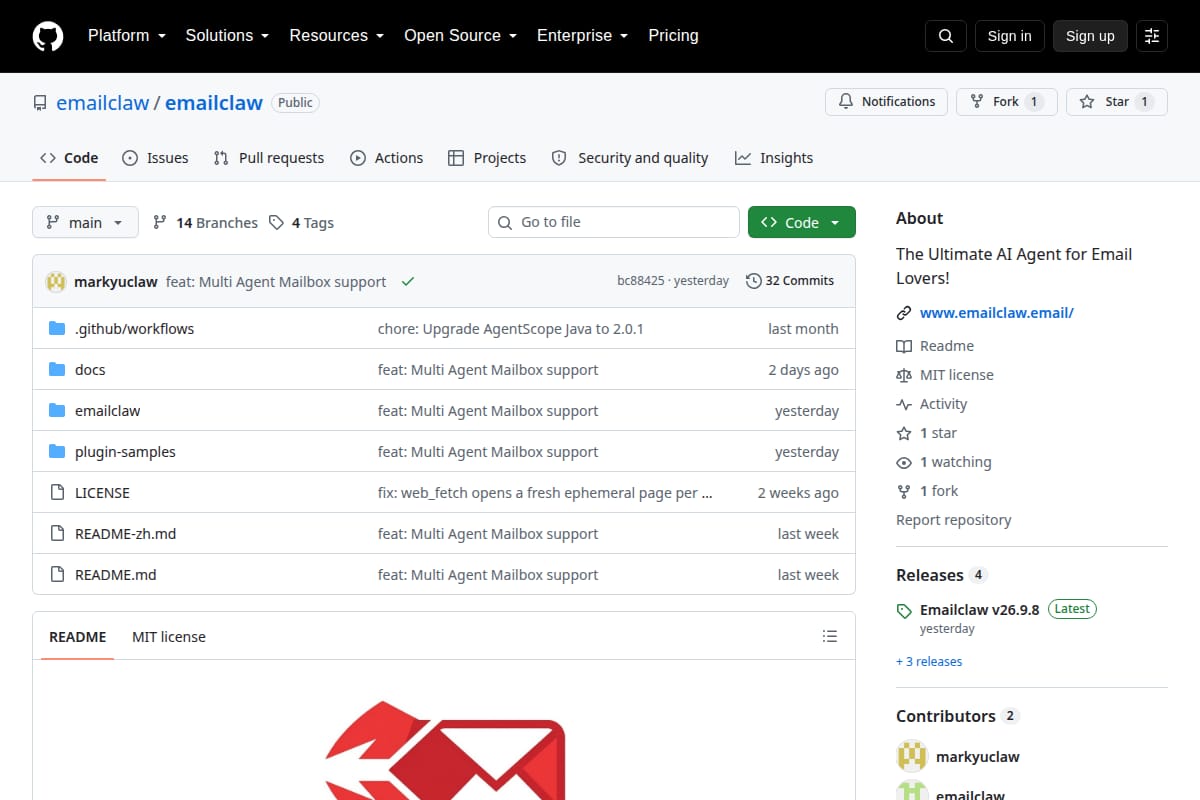
Task: Open the search magnifier button
Action: [946, 36]
